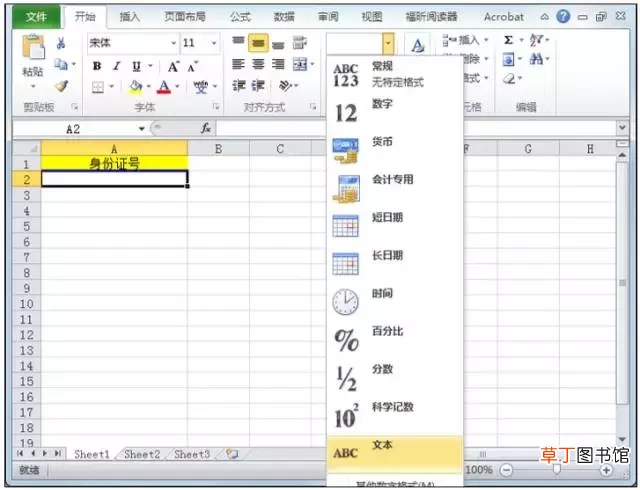The image size is (640, 490).
Task: Choose 分数 fraction format
Action: 395,378
